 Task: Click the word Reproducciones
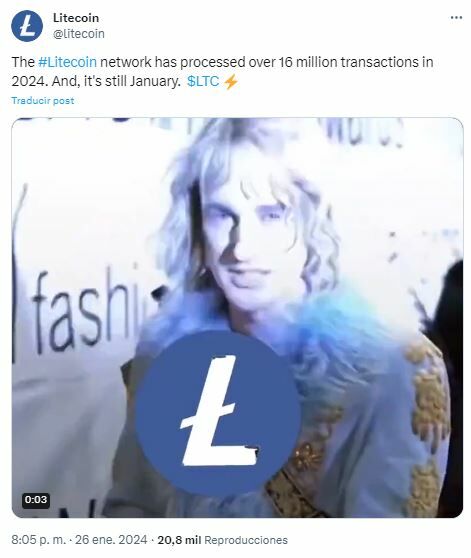(x=246, y=540)
